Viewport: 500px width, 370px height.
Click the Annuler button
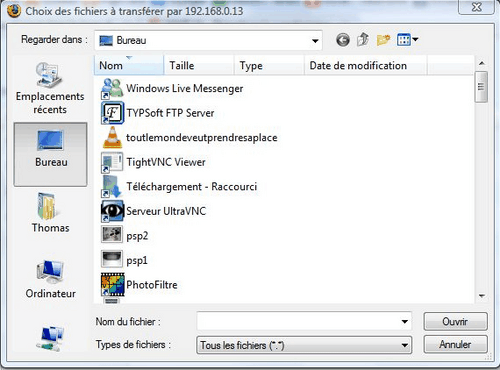tap(455, 344)
